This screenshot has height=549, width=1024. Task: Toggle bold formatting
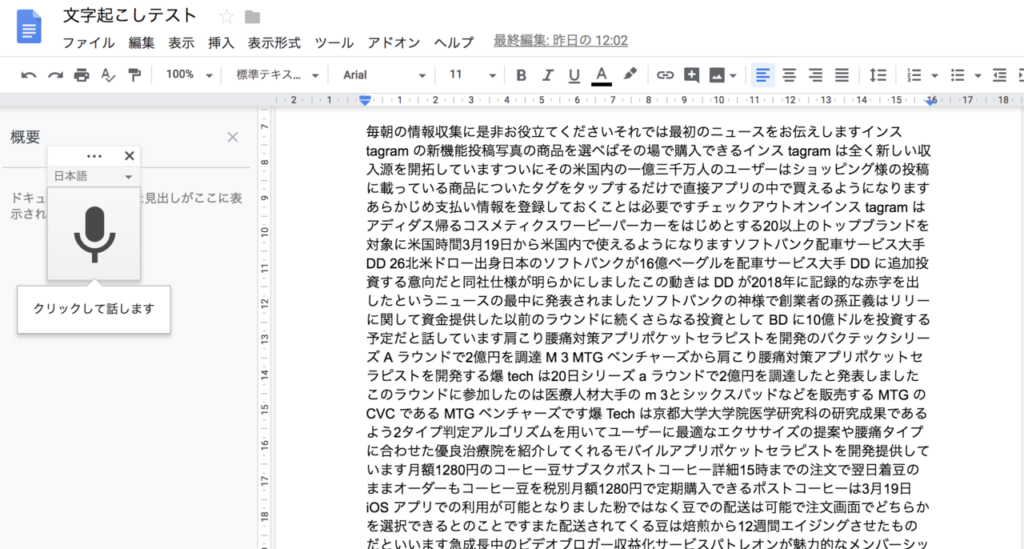pos(520,75)
